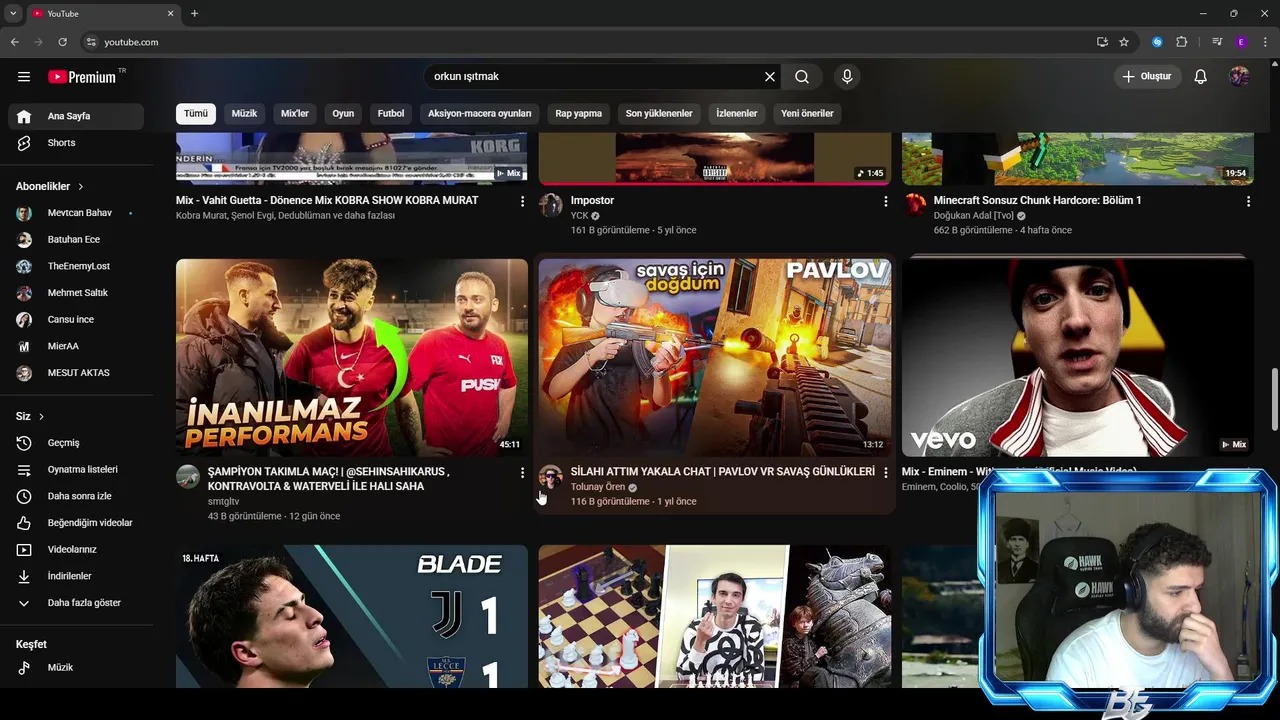Open options for Kobra Murat mix
The width and height of the screenshot is (1280, 720).
[522, 201]
